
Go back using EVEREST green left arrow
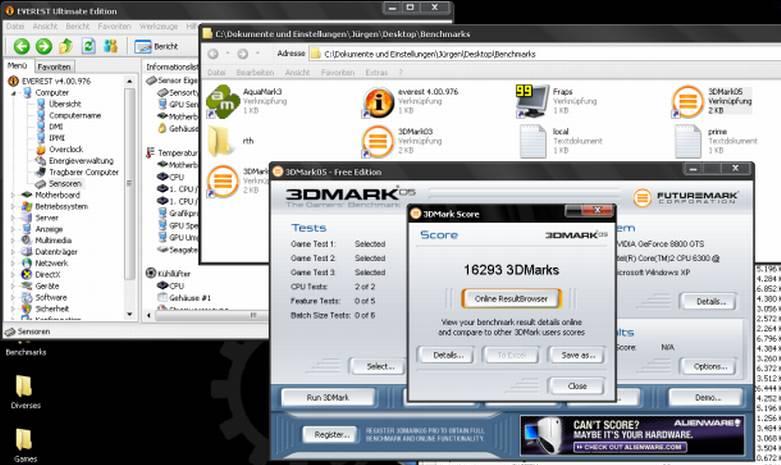click(21, 46)
